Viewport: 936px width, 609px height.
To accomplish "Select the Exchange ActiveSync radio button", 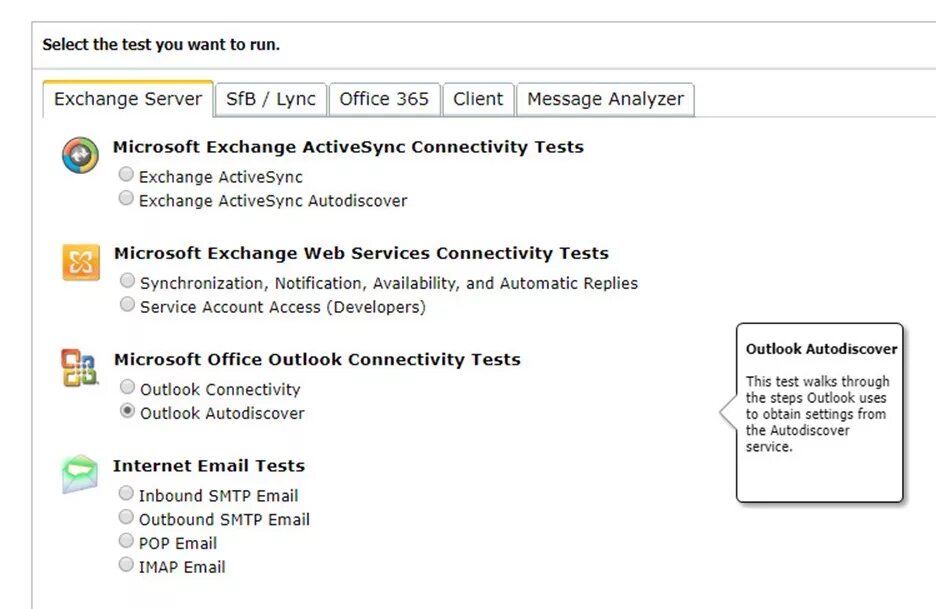I will (x=126, y=175).
